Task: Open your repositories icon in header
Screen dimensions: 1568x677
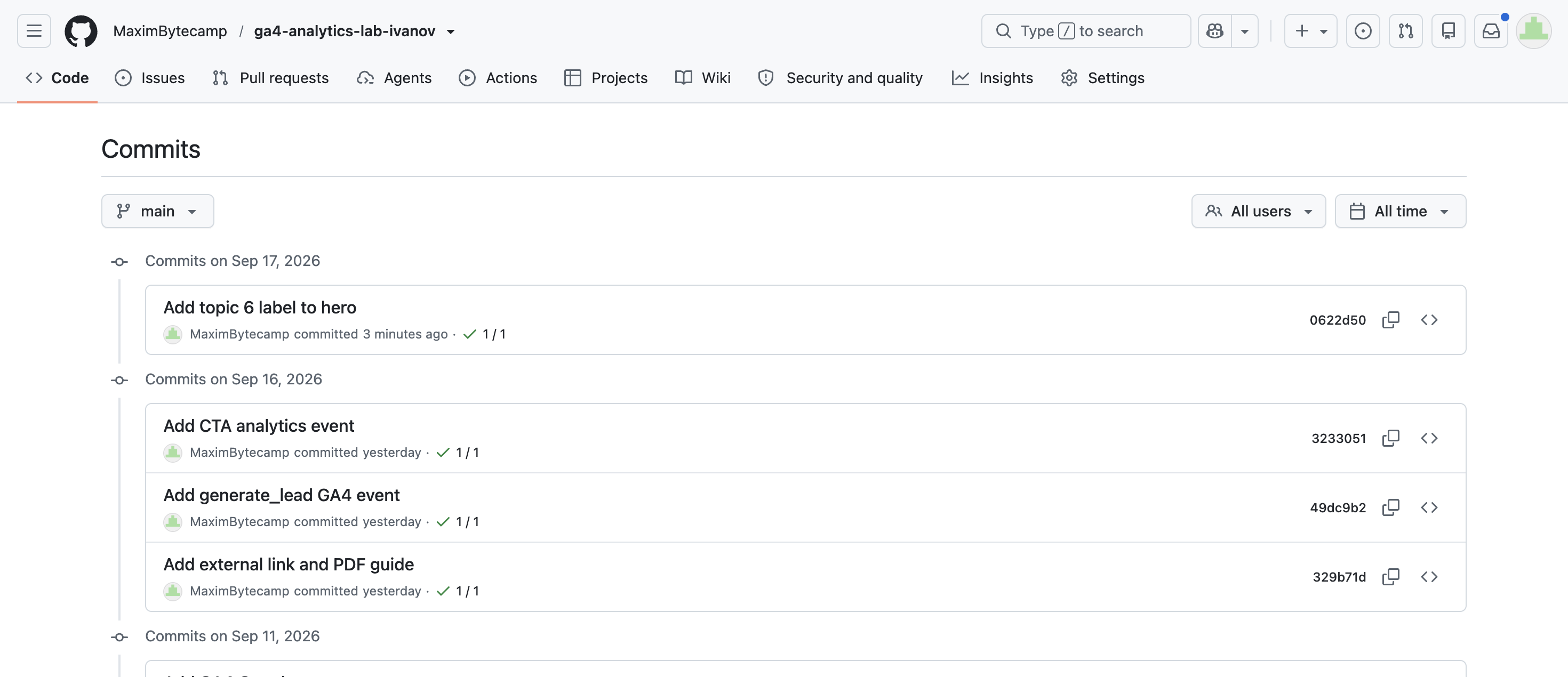Action: (1448, 31)
